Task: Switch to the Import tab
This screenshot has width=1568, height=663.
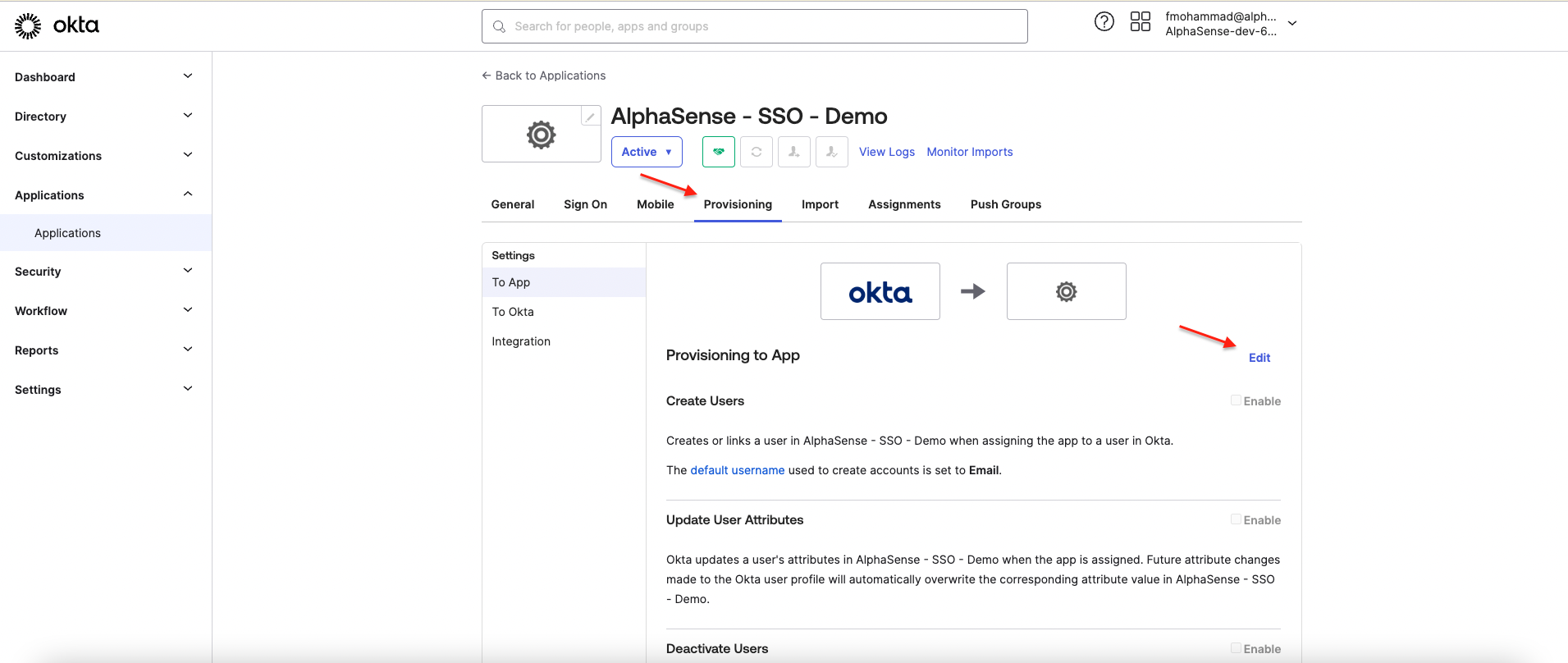Action: click(x=820, y=204)
